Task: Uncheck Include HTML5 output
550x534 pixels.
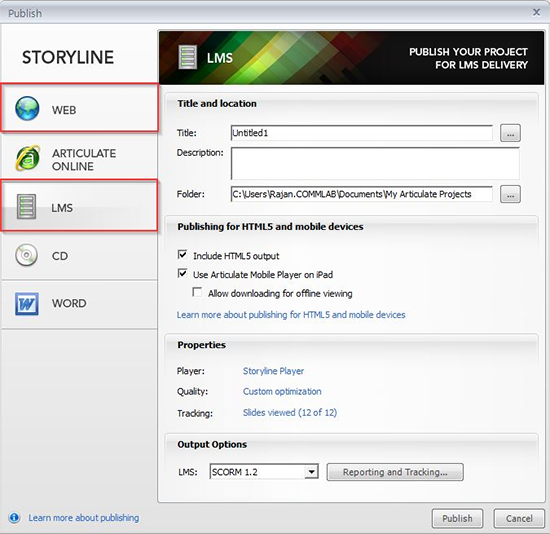Action: tap(182, 254)
